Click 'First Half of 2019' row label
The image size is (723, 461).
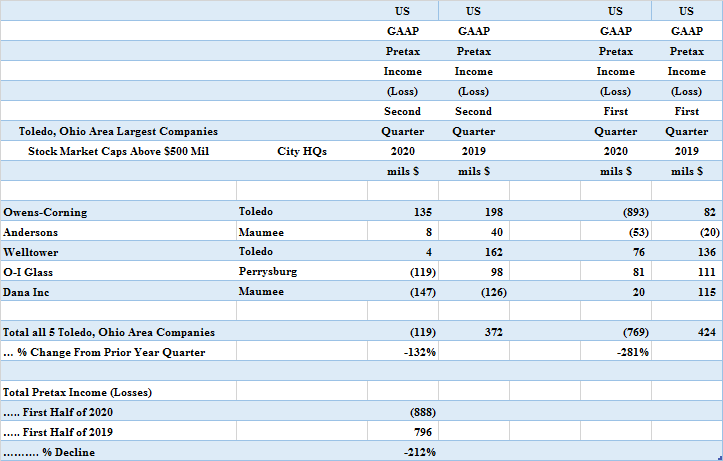coord(58,432)
